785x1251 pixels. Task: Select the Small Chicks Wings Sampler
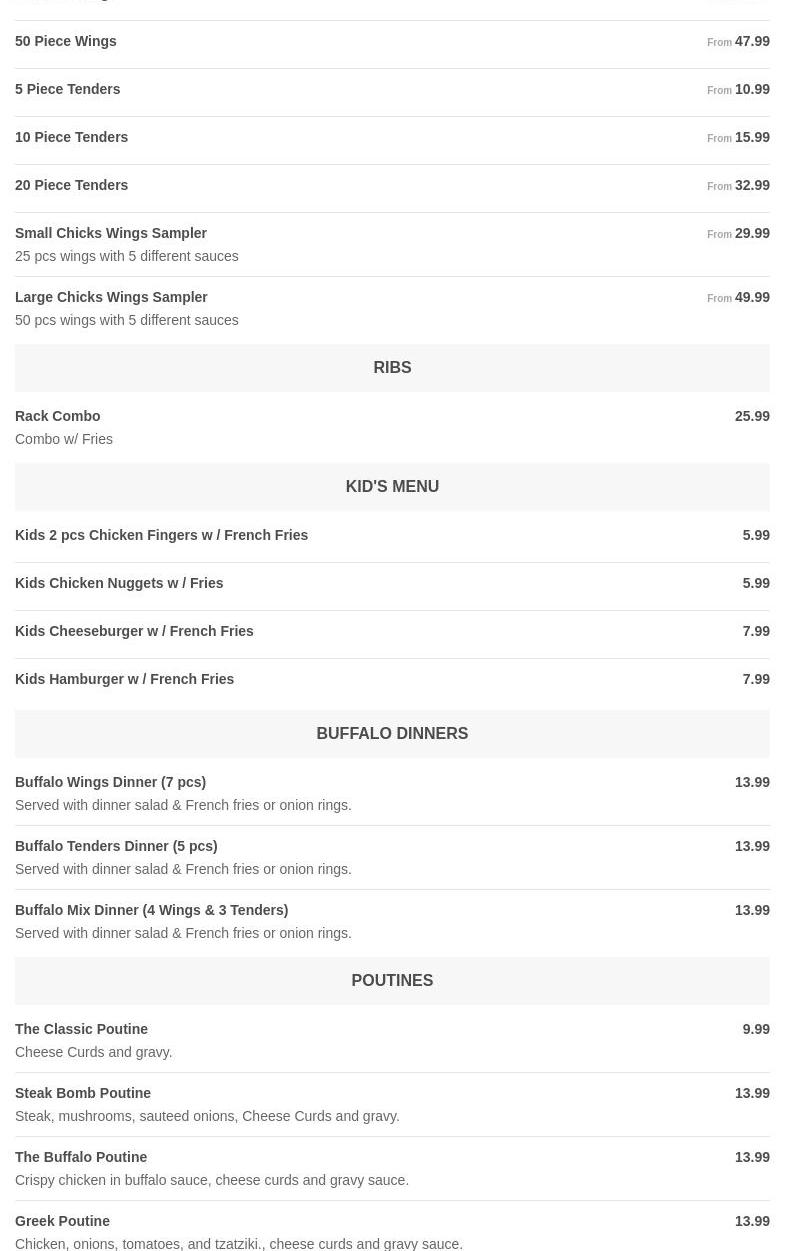click(111, 234)
